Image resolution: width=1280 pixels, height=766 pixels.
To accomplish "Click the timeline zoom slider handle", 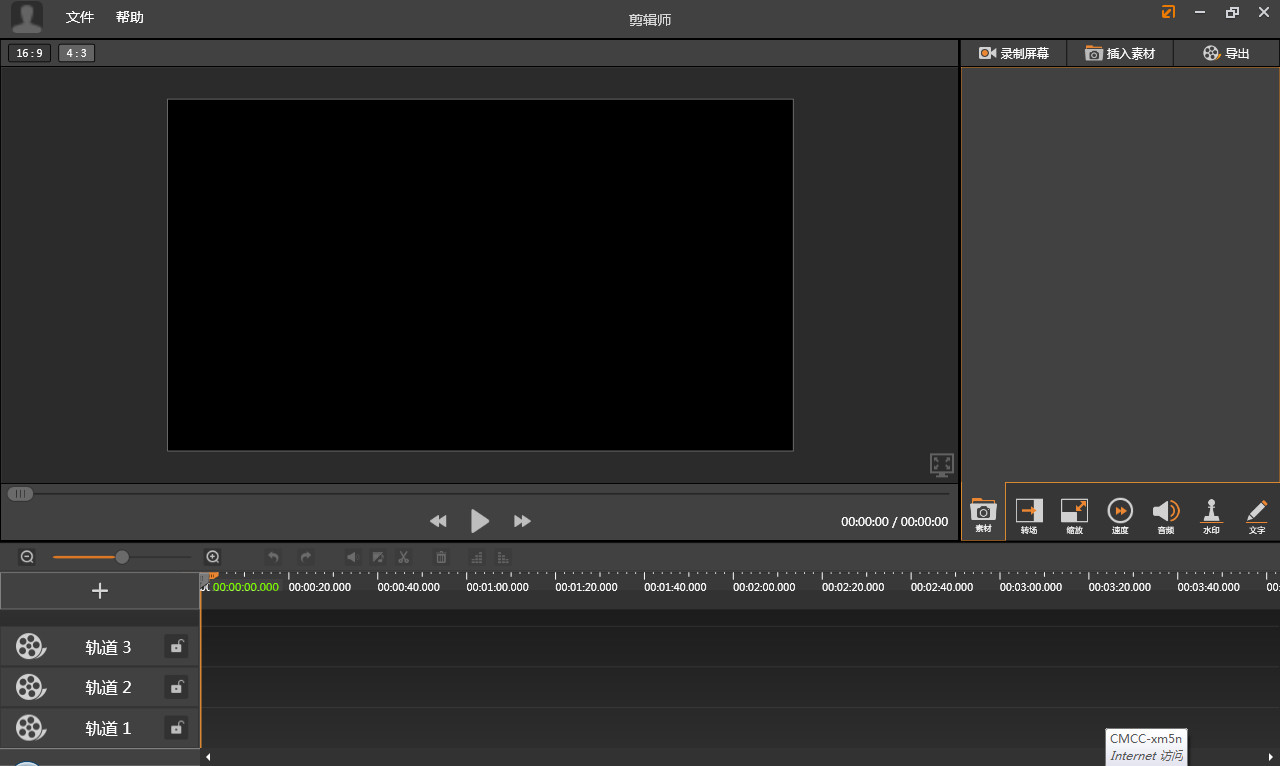I will click(x=122, y=557).
